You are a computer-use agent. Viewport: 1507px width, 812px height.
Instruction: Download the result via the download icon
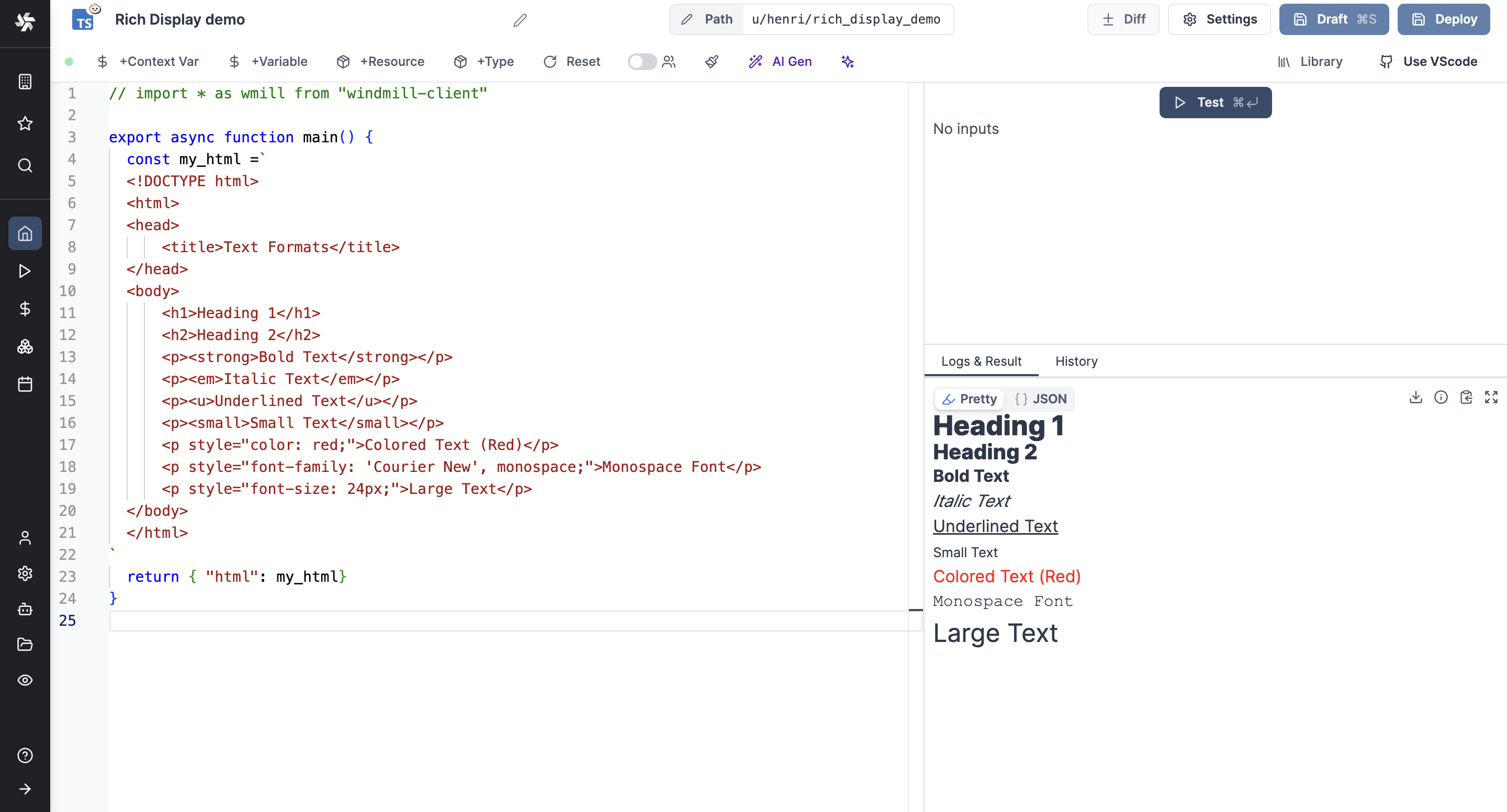(x=1416, y=397)
